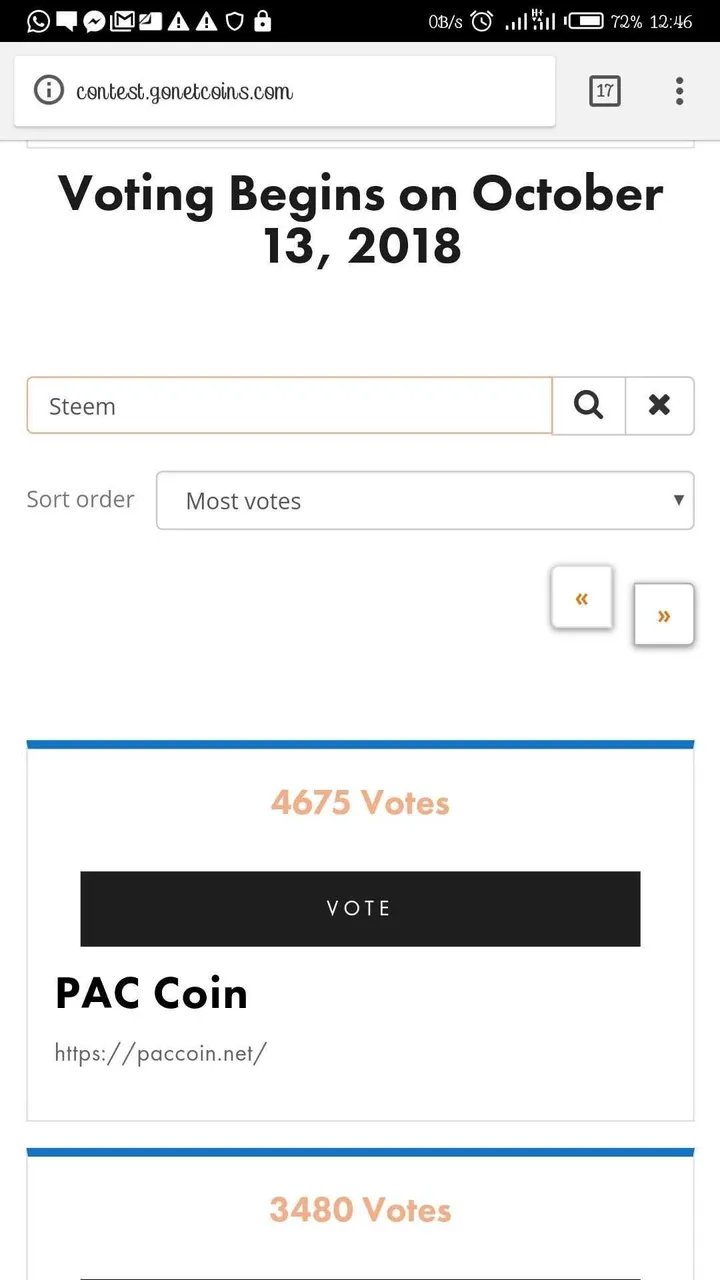Click VOTE button for PAC Coin
Viewport: 720px width, 1280px height.
[360, 908]
